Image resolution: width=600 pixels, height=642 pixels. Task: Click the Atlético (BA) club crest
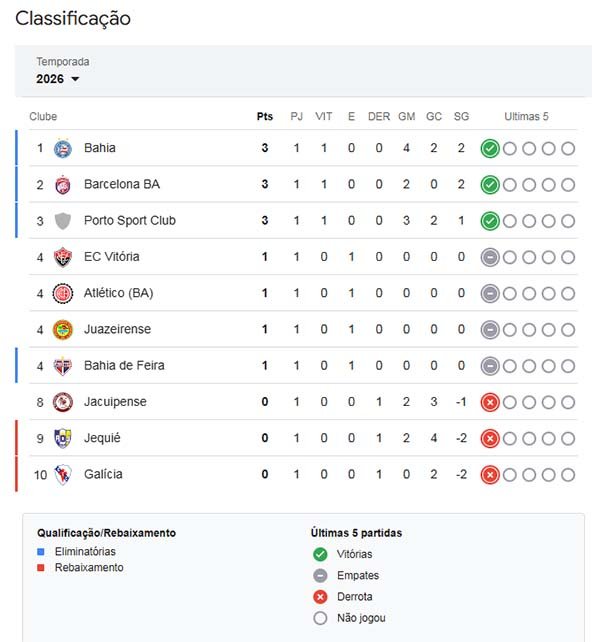(63, 293)
